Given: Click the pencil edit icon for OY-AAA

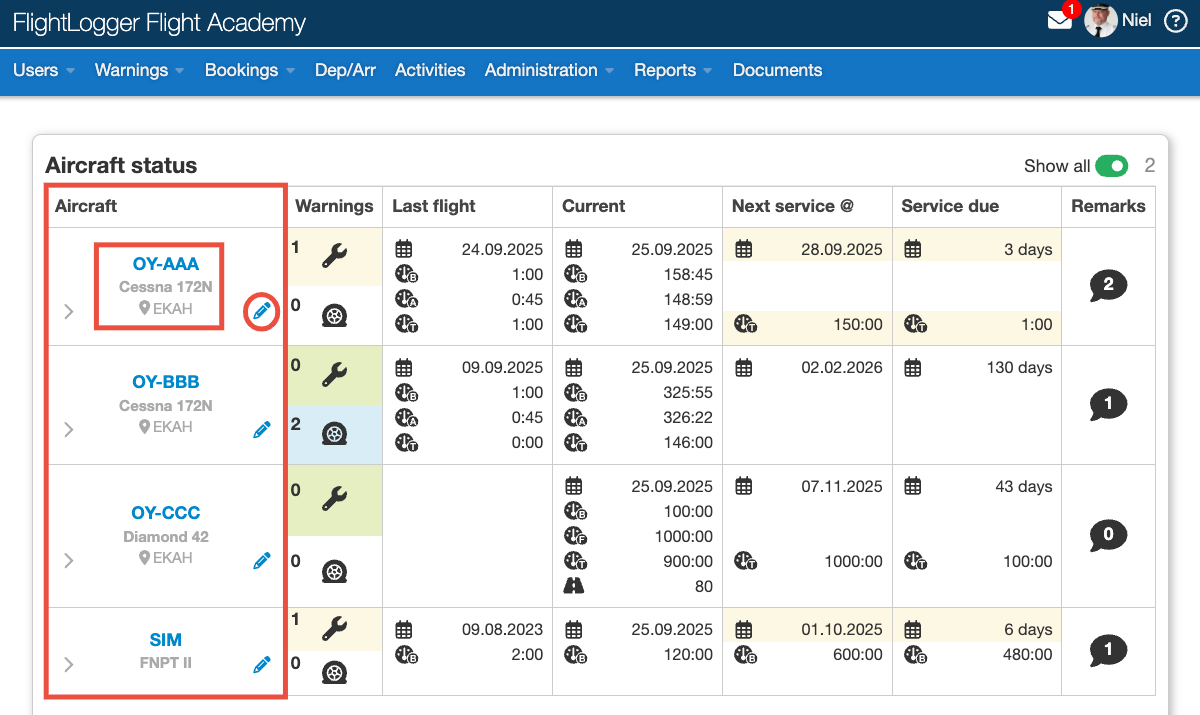Looking at the screenshot, I should click(x=261, y=311).
